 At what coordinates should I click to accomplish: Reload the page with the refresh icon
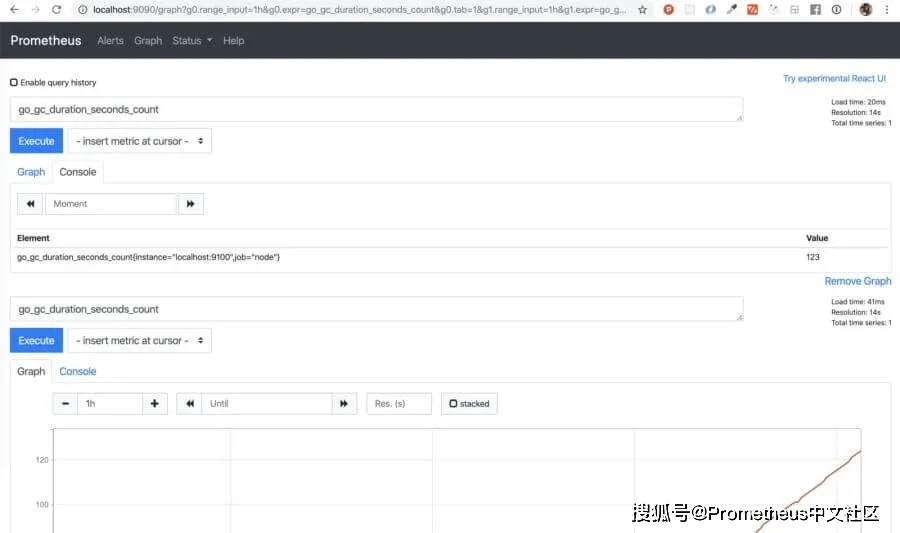56,9
